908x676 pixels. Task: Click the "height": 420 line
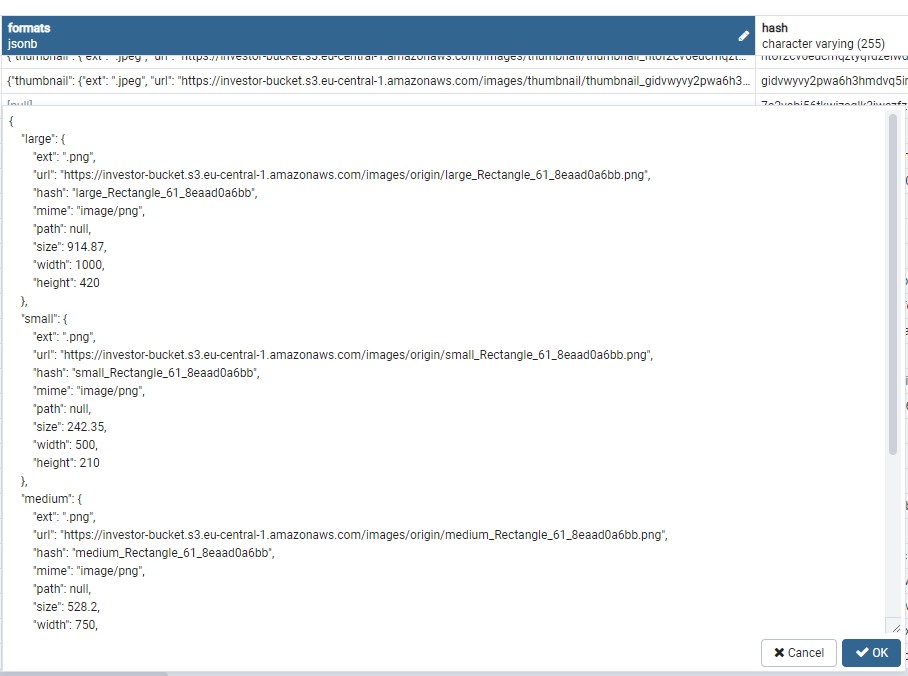point(67,283)
